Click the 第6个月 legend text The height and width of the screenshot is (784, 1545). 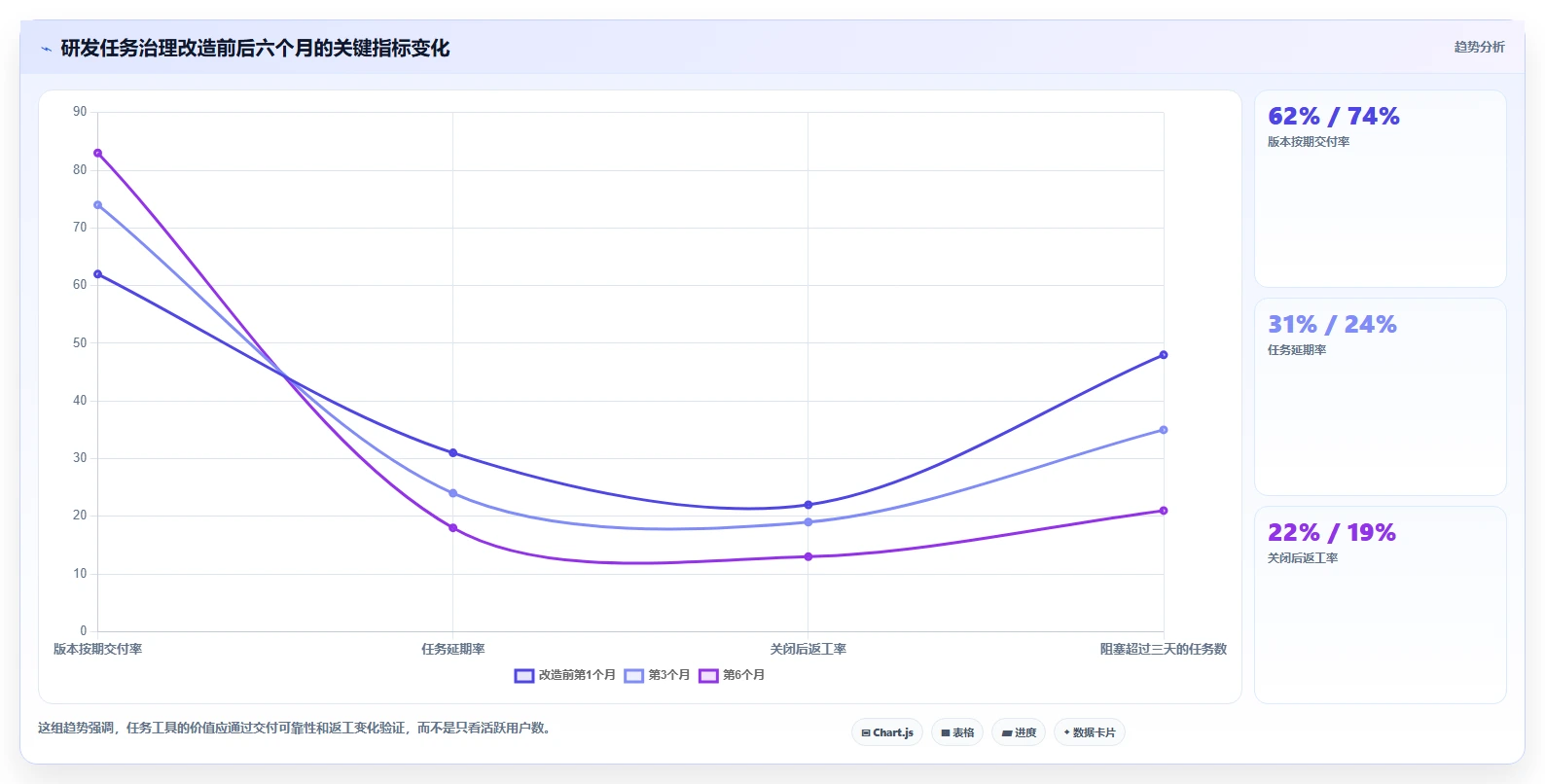click(743, 675)
